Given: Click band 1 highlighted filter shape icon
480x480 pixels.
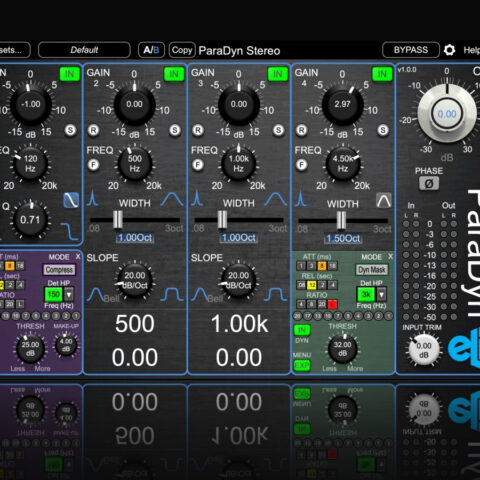Looking at the screenshot, I should point(71,200).
